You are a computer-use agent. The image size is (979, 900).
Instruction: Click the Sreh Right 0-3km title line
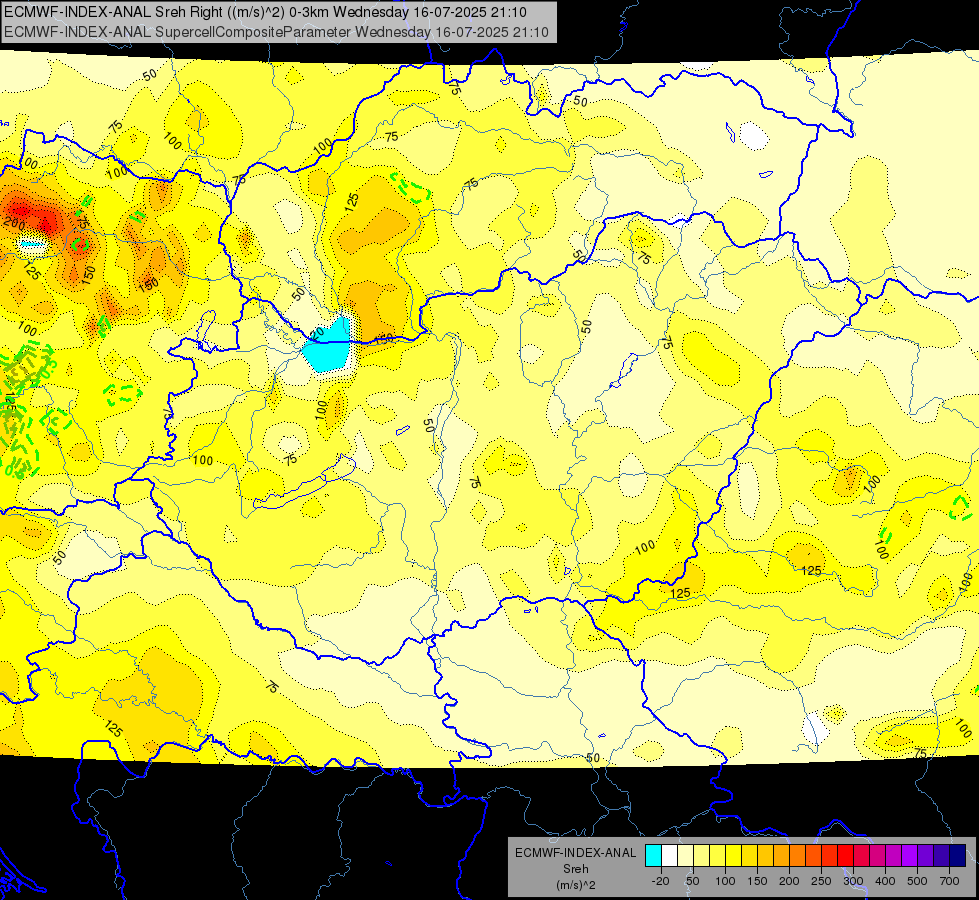(265, 12)
